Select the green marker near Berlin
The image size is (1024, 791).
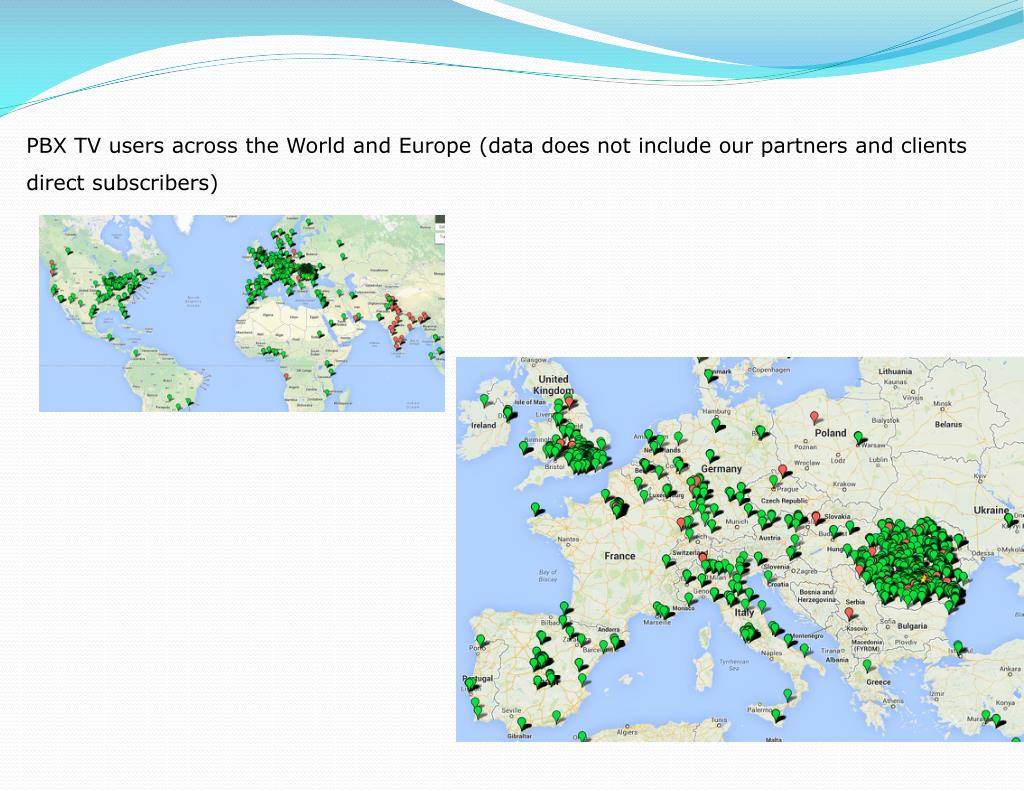click(760, 431)
